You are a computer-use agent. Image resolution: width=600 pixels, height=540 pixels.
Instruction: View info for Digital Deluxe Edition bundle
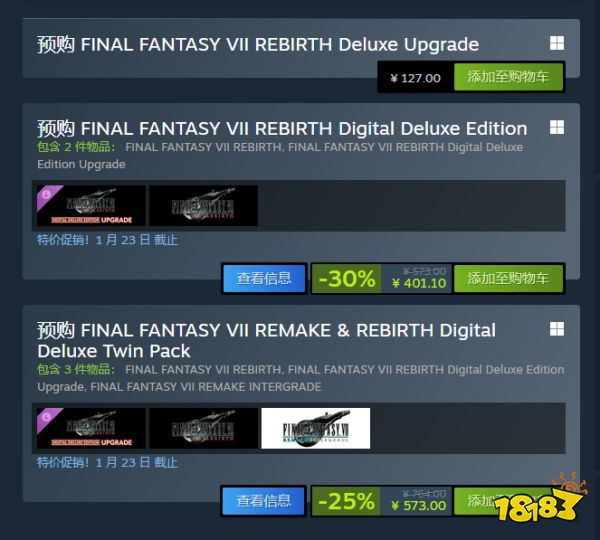264,278
